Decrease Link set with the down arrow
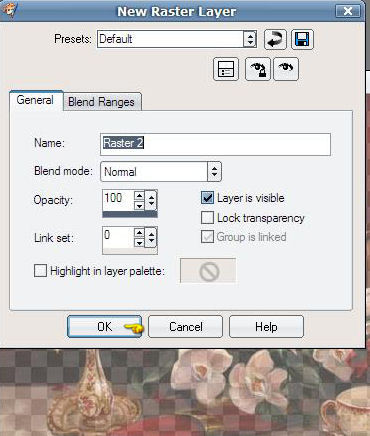370x436 pixels. tap(139, 243)
